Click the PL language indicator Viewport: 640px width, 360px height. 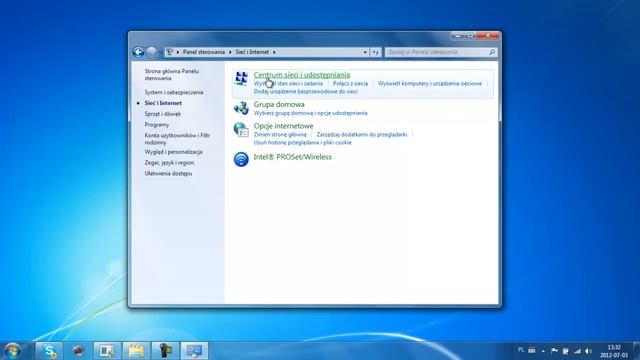click(x=521, y=350)
